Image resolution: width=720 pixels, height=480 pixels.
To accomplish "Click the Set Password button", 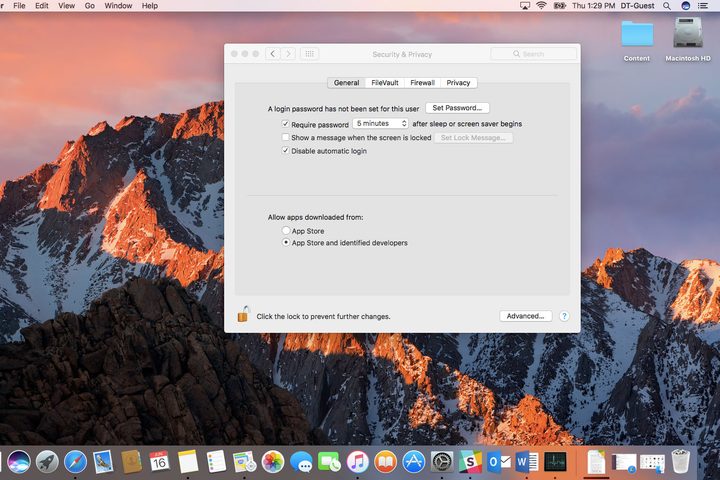I will (457, 108).
